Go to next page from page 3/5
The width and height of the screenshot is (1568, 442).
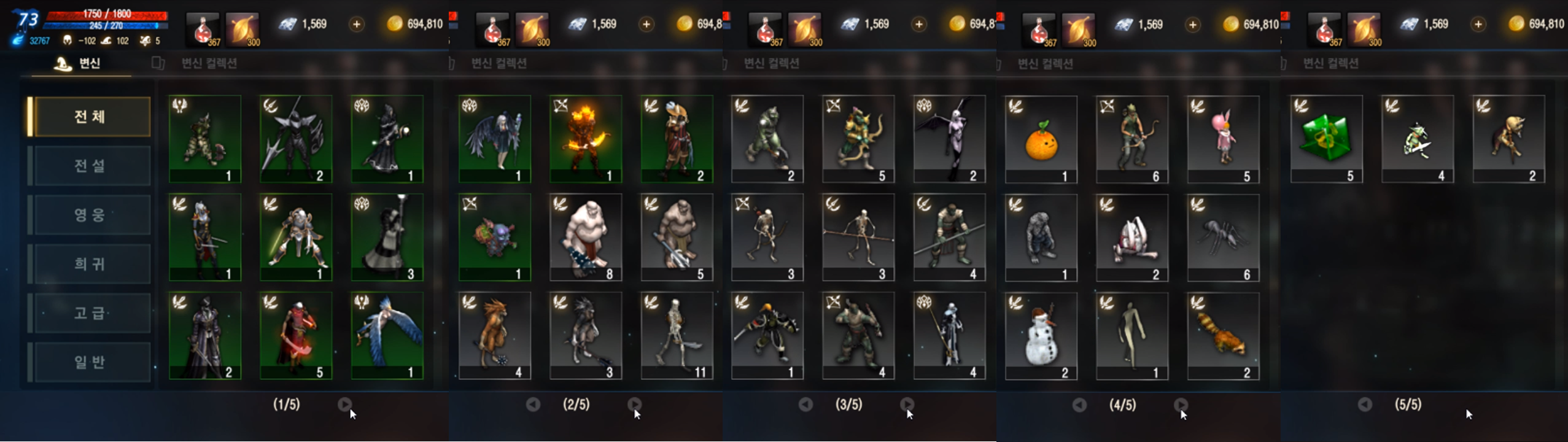907,405
